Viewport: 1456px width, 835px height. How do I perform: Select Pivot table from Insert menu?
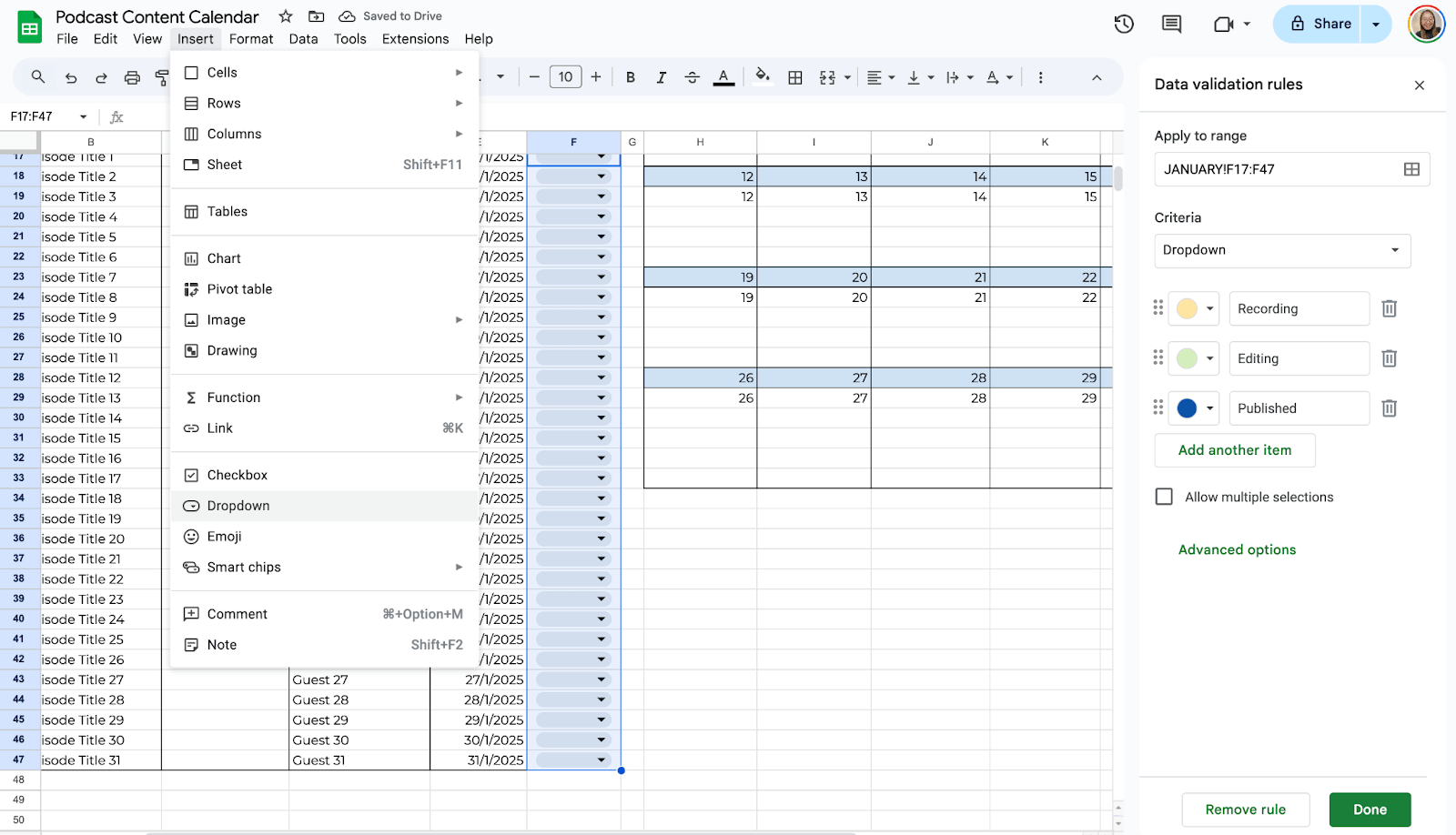[x=239, y=288]
